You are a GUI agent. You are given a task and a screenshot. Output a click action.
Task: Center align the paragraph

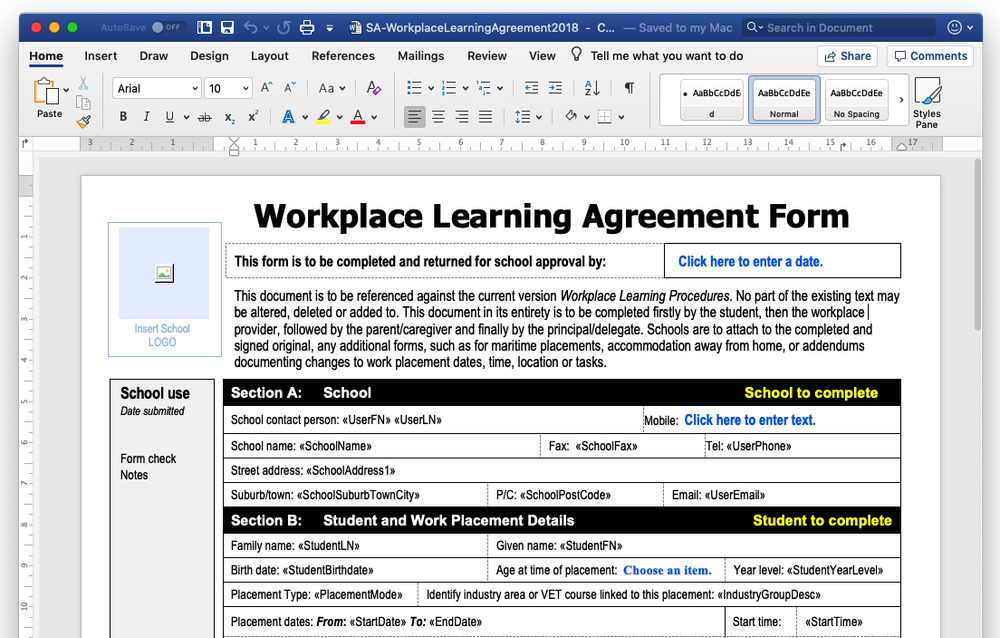click(438, 117)
